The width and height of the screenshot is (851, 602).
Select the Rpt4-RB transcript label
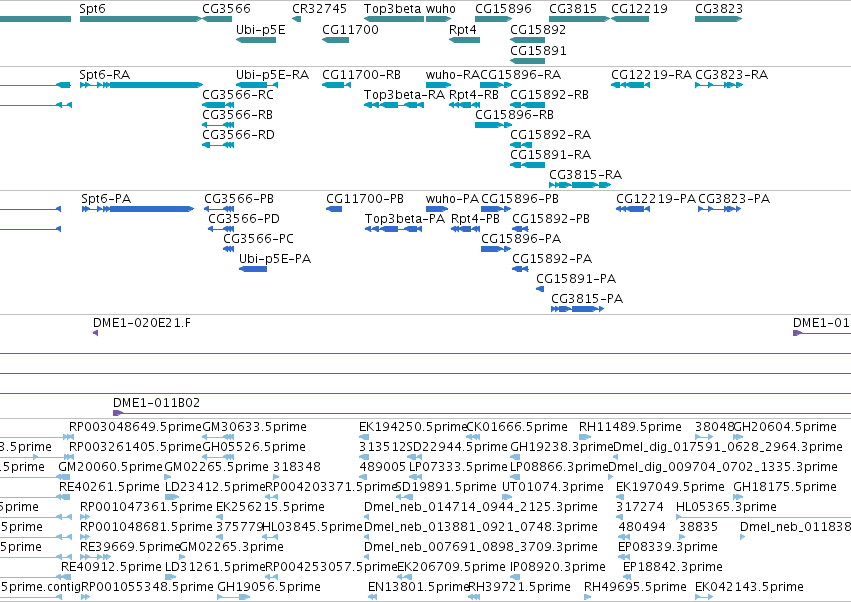click(x=474, y=94)
